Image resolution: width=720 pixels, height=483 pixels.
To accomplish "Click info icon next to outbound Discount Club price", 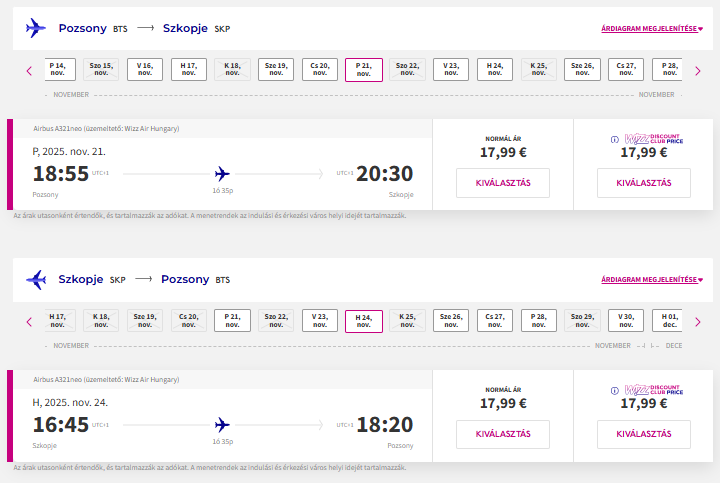I will click(x=613, y=139).
